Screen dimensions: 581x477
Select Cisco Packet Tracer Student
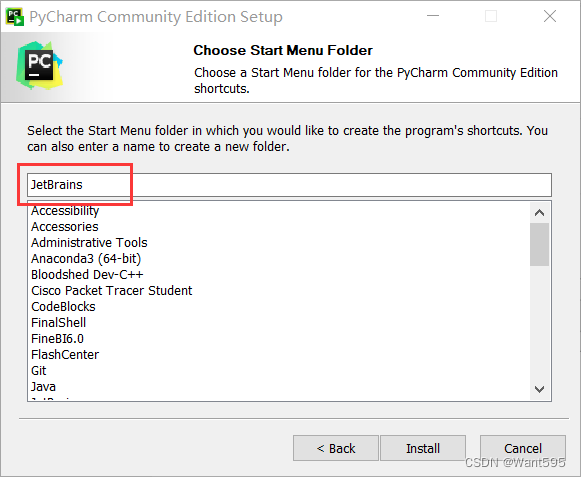pyautogui.click(x=112, y=290)
